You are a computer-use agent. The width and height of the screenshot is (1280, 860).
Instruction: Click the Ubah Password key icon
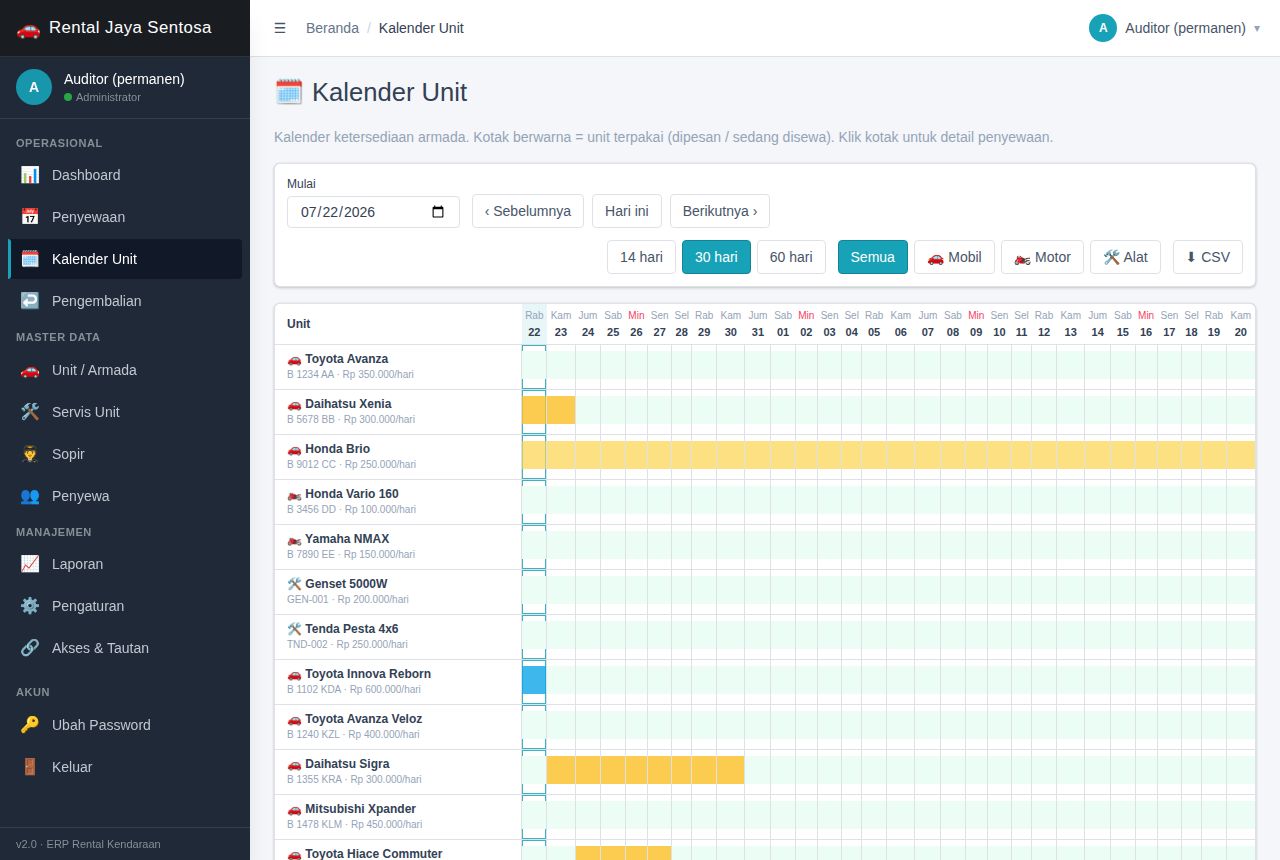(30, 725)
